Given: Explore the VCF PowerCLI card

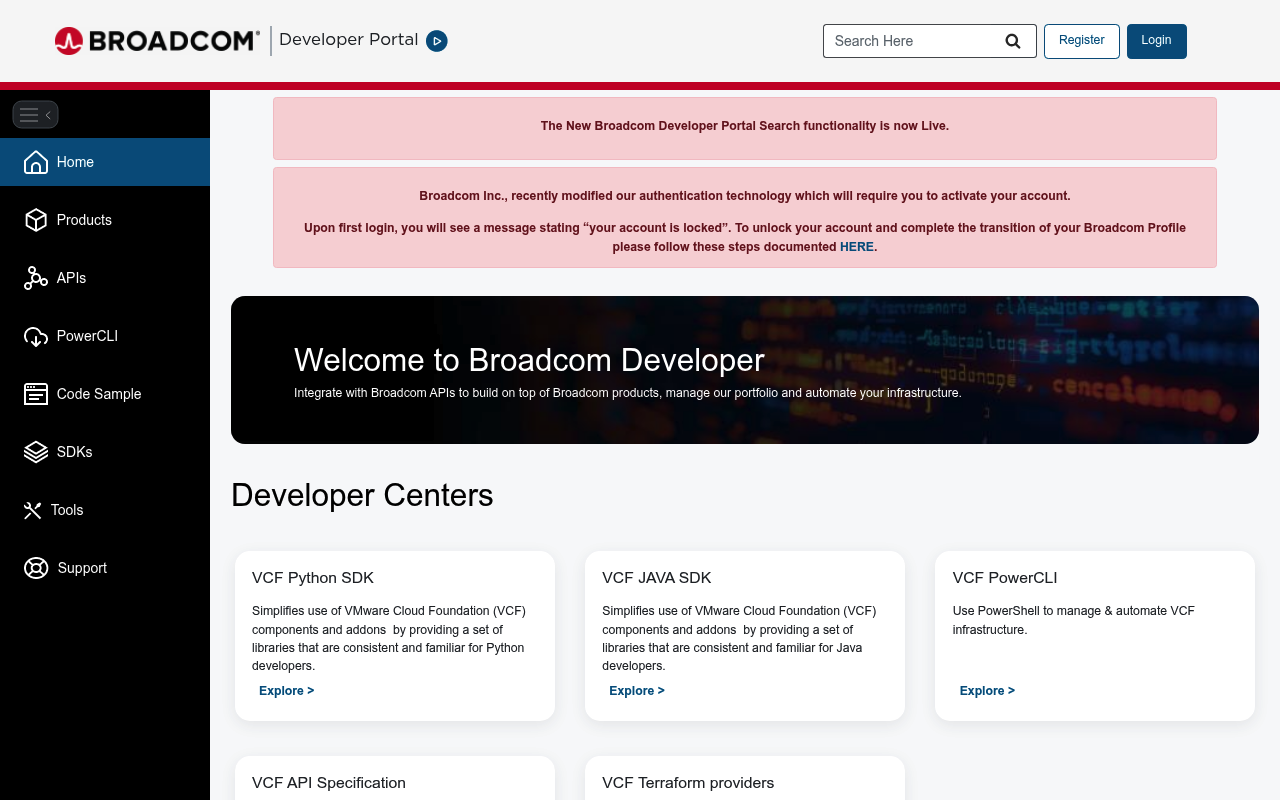Looking at the screenshot, I should (x=987, y=691).
